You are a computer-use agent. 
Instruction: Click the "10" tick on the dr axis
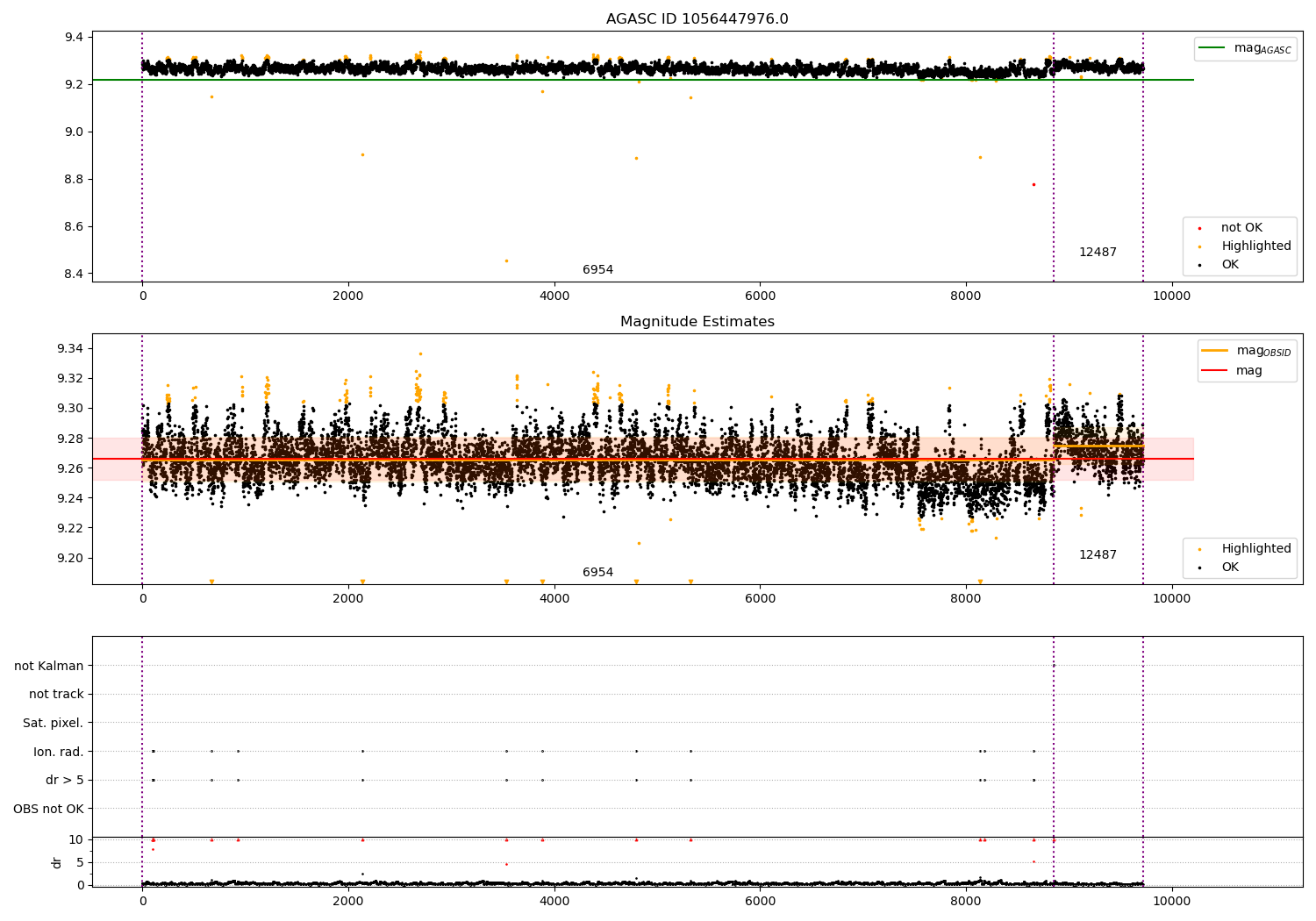coord(76,840)
